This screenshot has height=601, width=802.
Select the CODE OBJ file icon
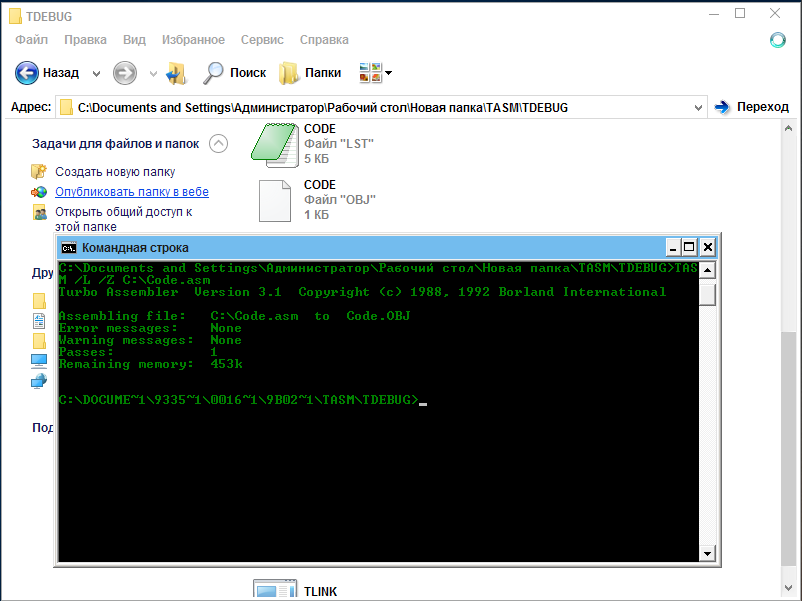(x=273, y=200)
